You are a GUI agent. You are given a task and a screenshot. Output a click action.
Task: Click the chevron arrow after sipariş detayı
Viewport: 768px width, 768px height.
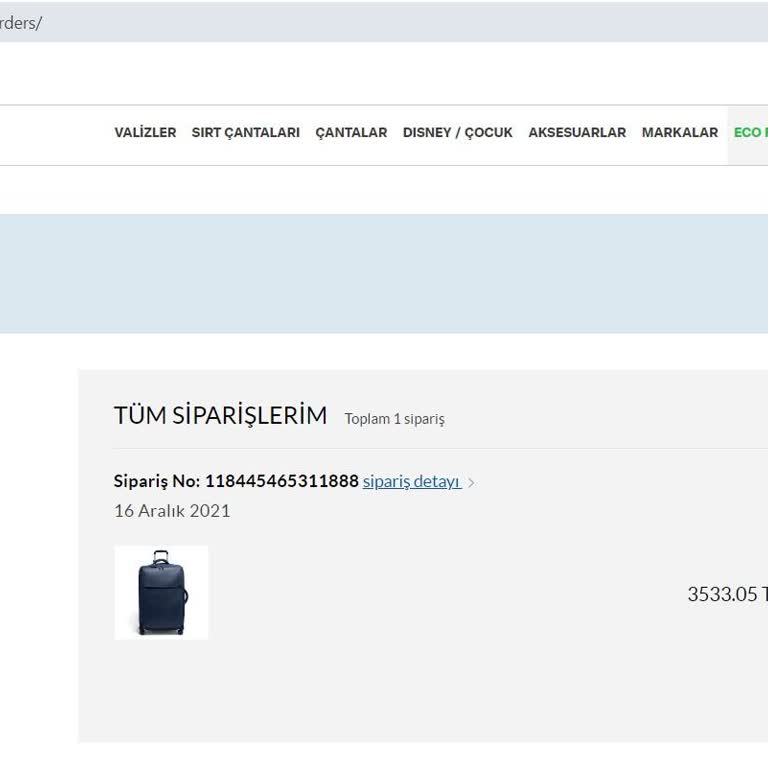471,483
